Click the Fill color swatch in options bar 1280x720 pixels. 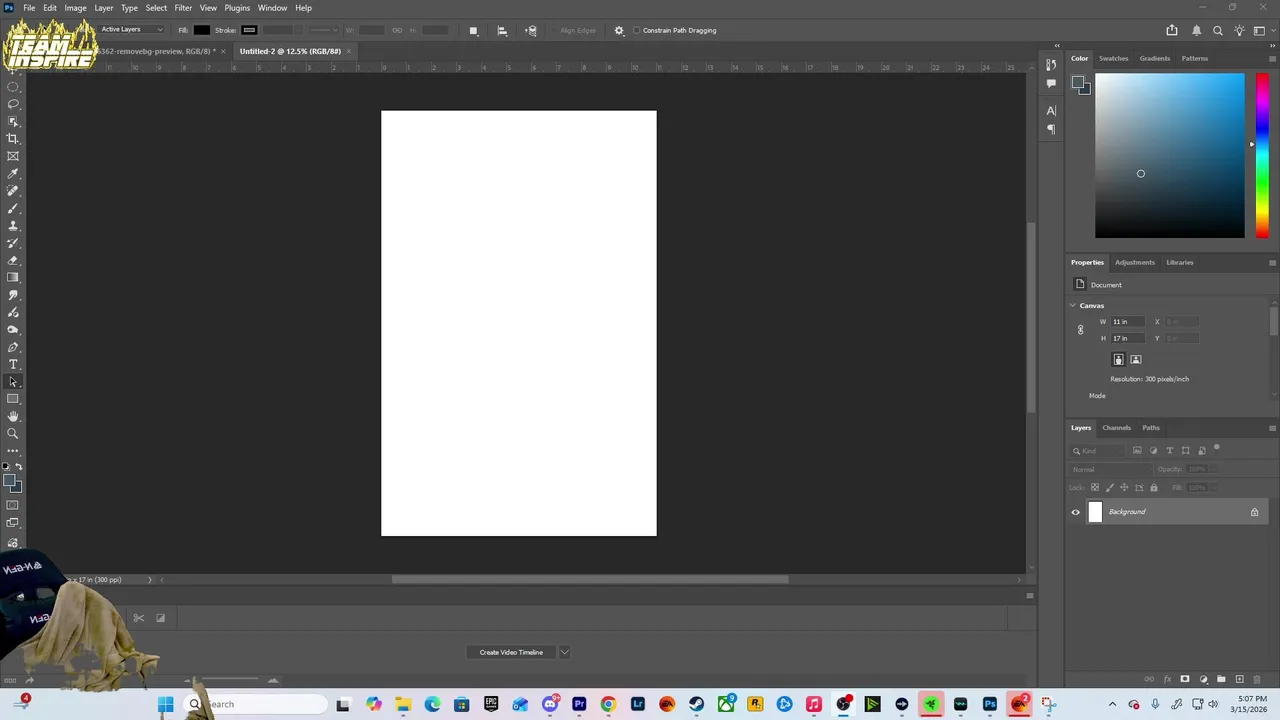(x=202, y=30)
